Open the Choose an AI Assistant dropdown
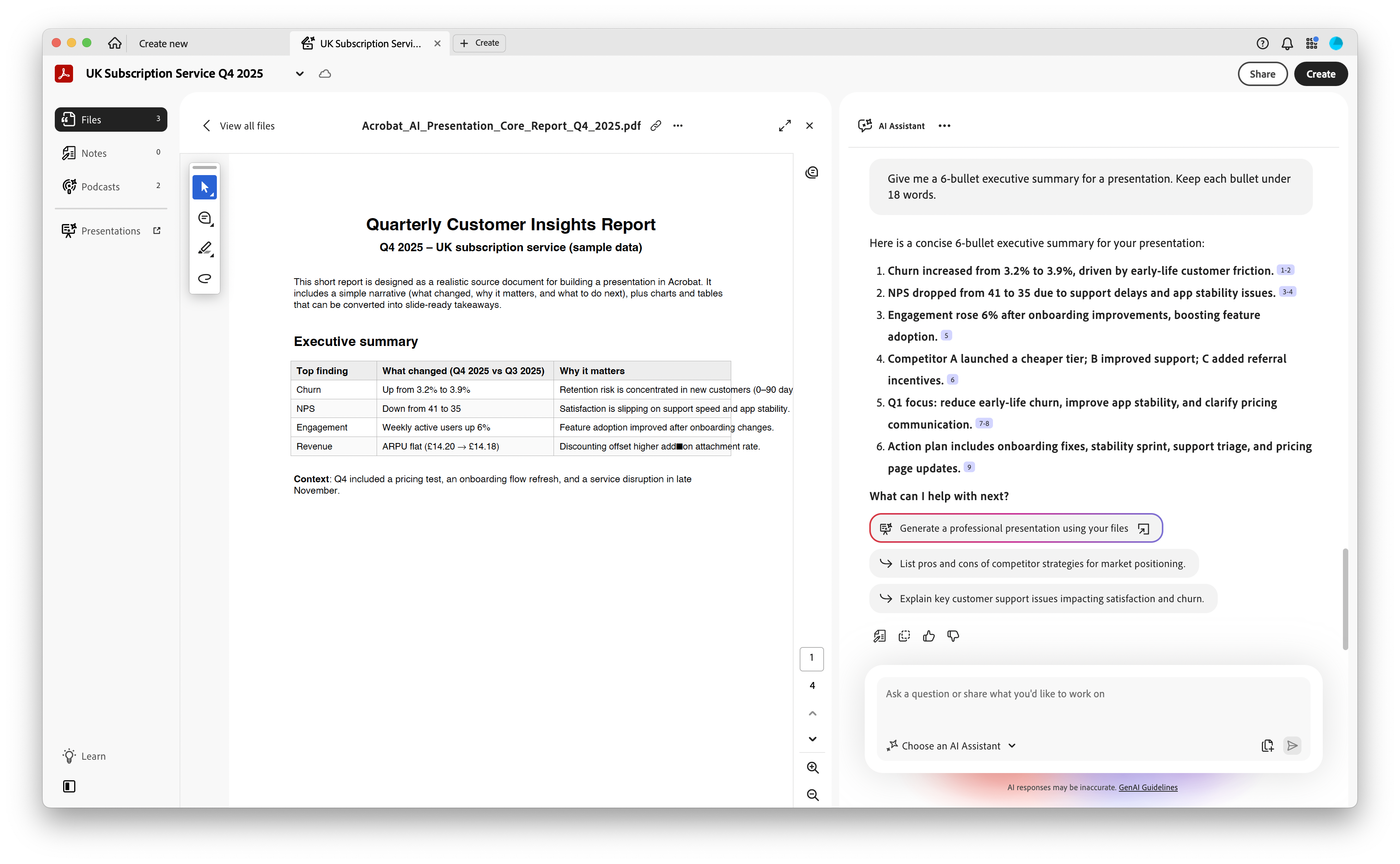1400x864 pixels. (x=951, y=746)
